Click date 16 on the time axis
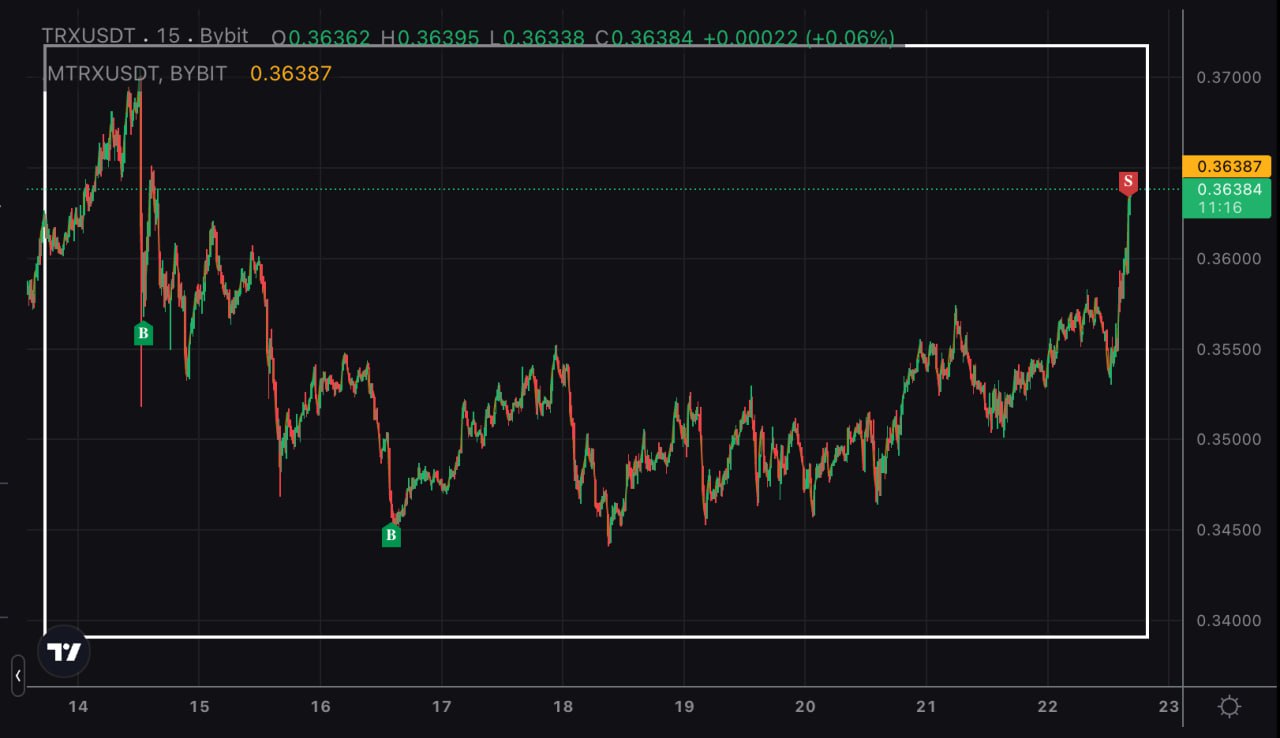This screenshot has width=1280, height=738. 320,707
